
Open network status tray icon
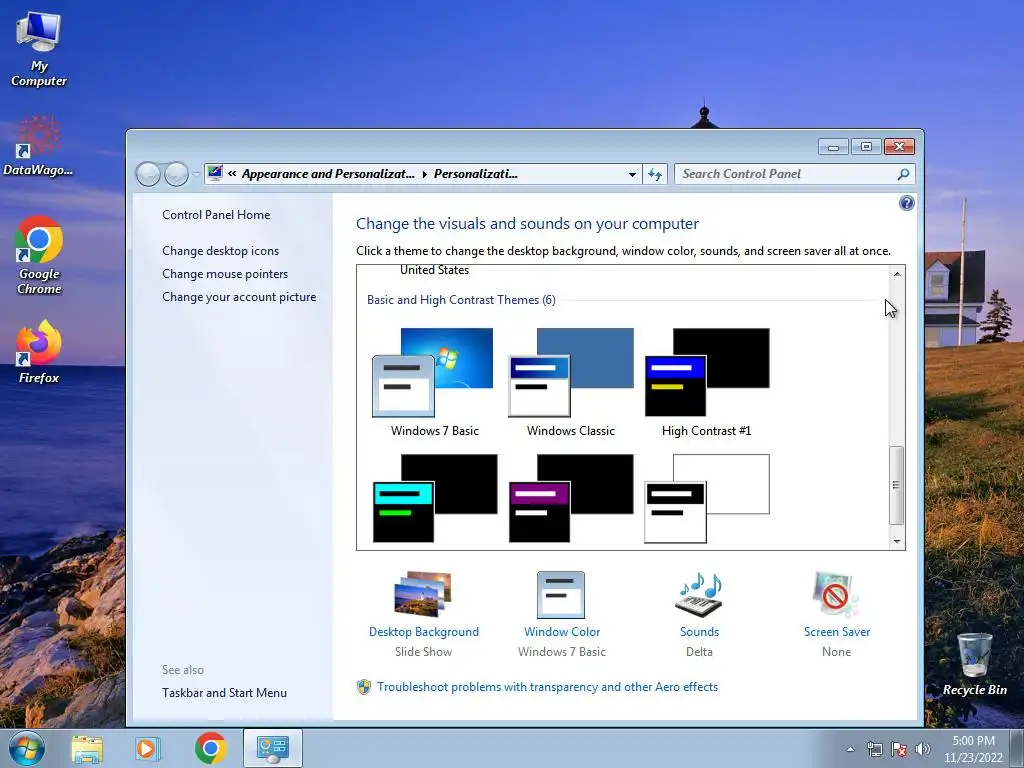coord(874,749)
